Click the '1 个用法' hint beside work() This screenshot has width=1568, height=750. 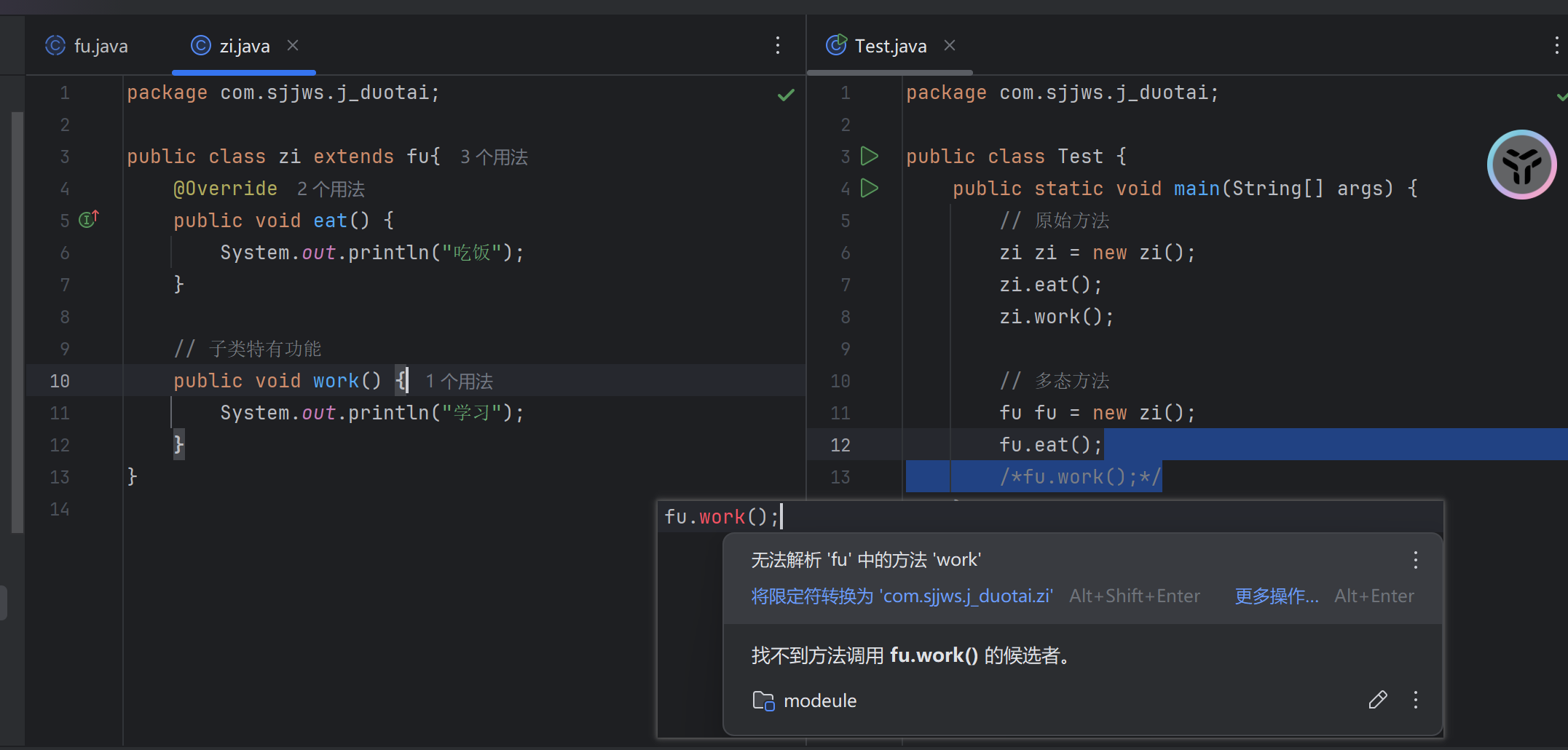point(459,381)
